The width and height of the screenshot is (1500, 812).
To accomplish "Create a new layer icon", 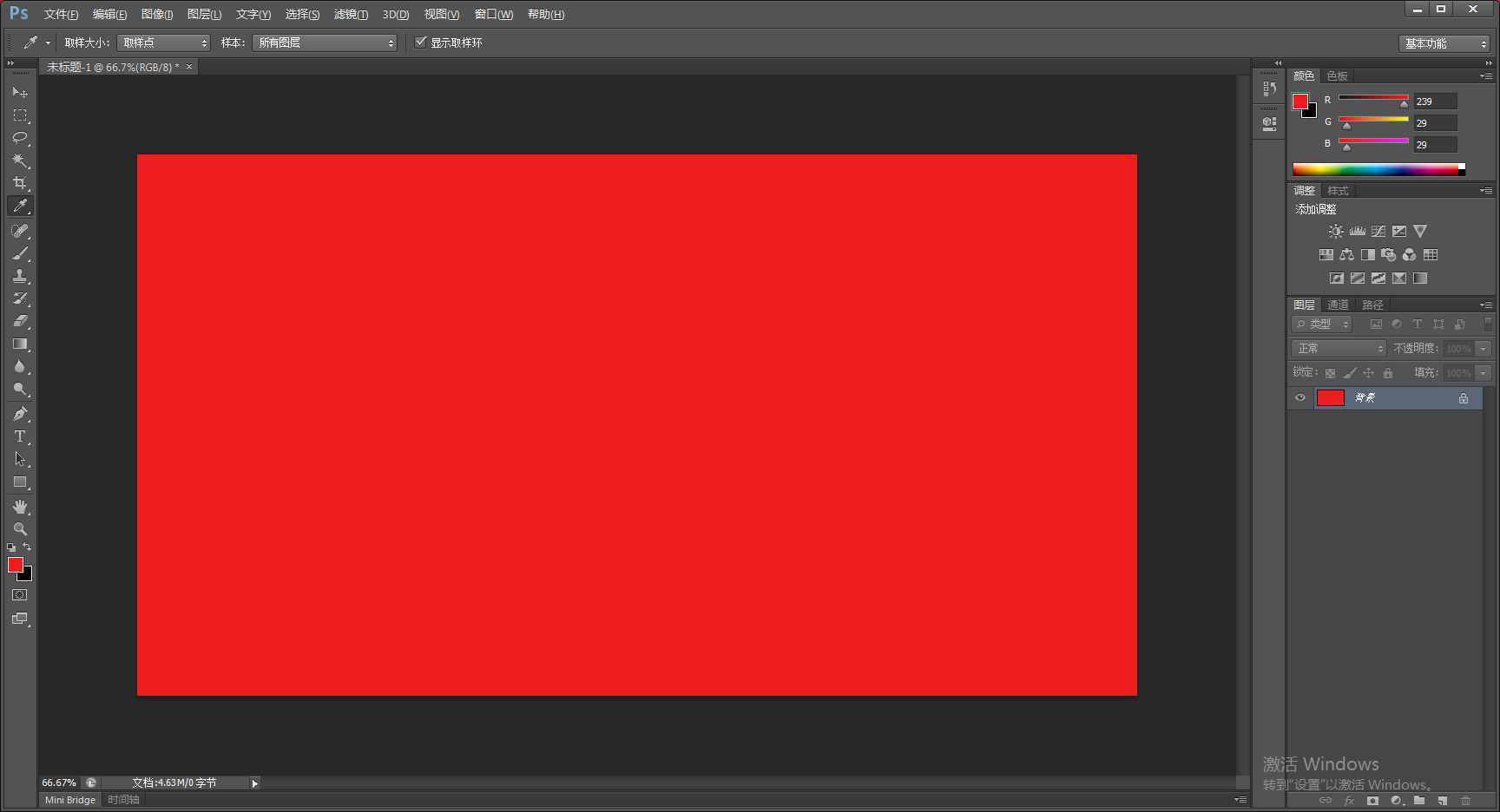I will [x=1443, y=801].
